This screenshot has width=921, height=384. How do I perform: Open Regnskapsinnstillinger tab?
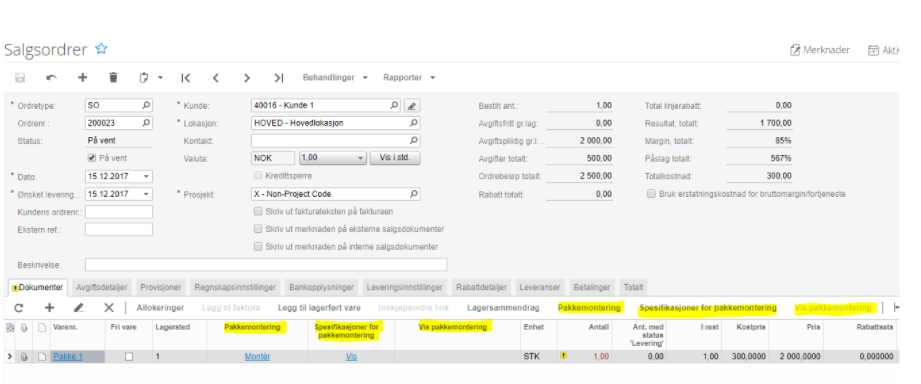(x=236, y=288)
